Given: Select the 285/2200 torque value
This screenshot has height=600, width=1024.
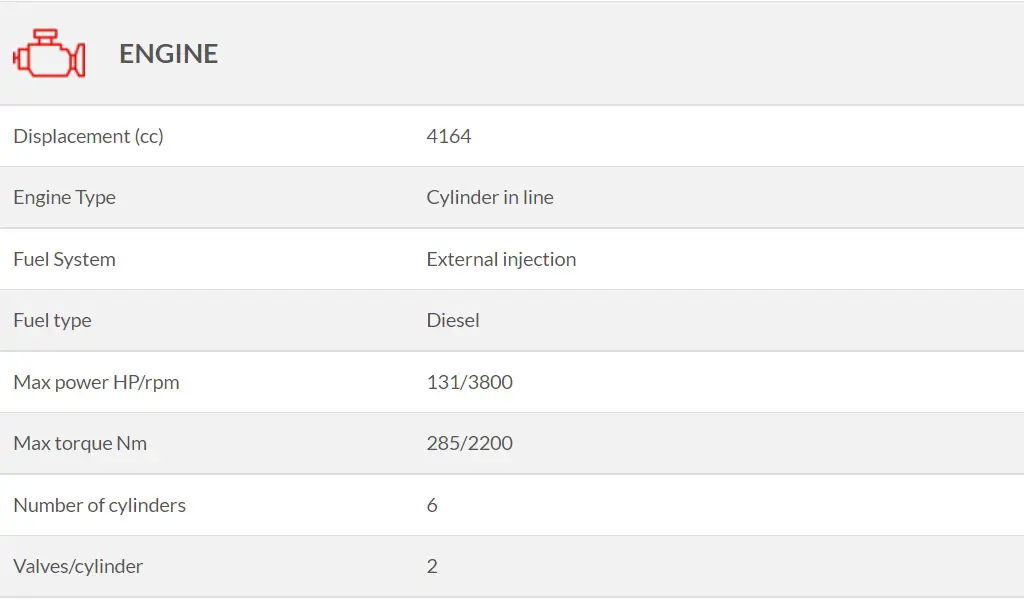Looking at the screenshot, I should pyautogui.click(x=470, y=443).
